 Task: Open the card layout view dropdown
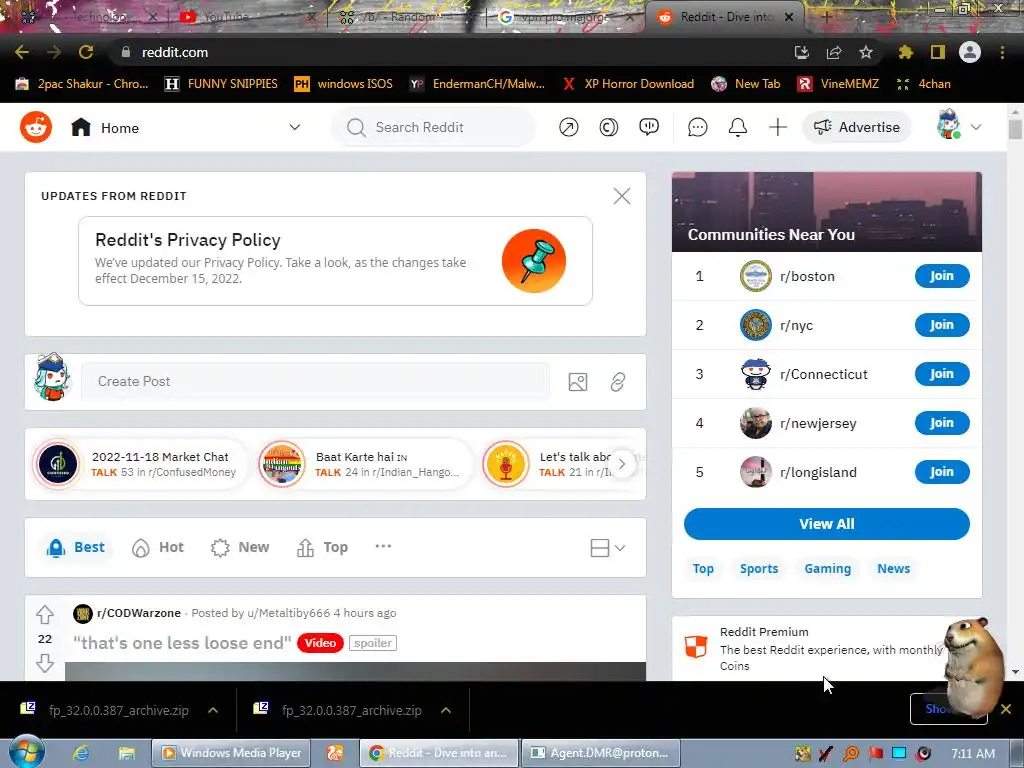click(x=607, y=548)
